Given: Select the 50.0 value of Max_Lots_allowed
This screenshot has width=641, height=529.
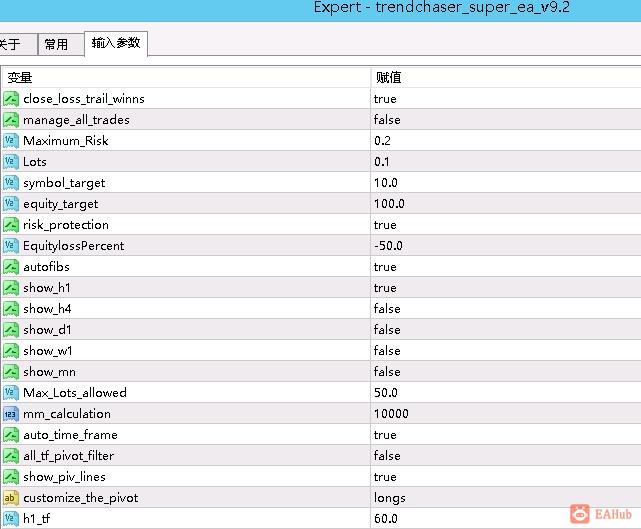Looking at the screenshot, I should tap(386, 393).
